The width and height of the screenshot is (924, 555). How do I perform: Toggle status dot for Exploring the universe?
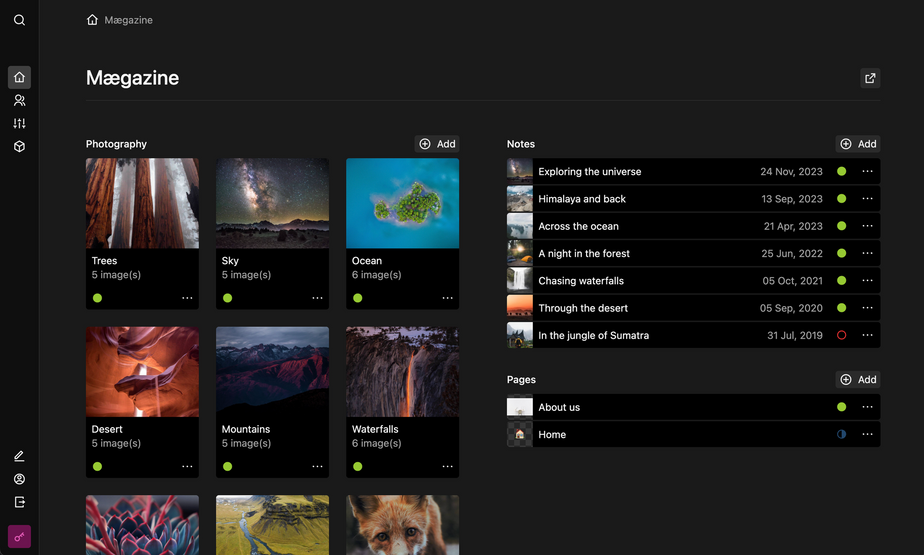(x=841, y=172)
